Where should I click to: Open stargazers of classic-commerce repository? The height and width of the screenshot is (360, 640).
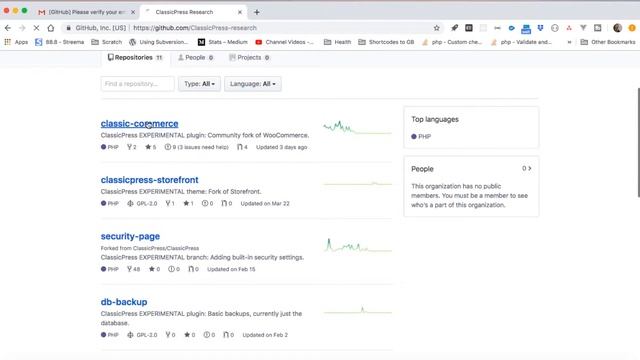151,147
